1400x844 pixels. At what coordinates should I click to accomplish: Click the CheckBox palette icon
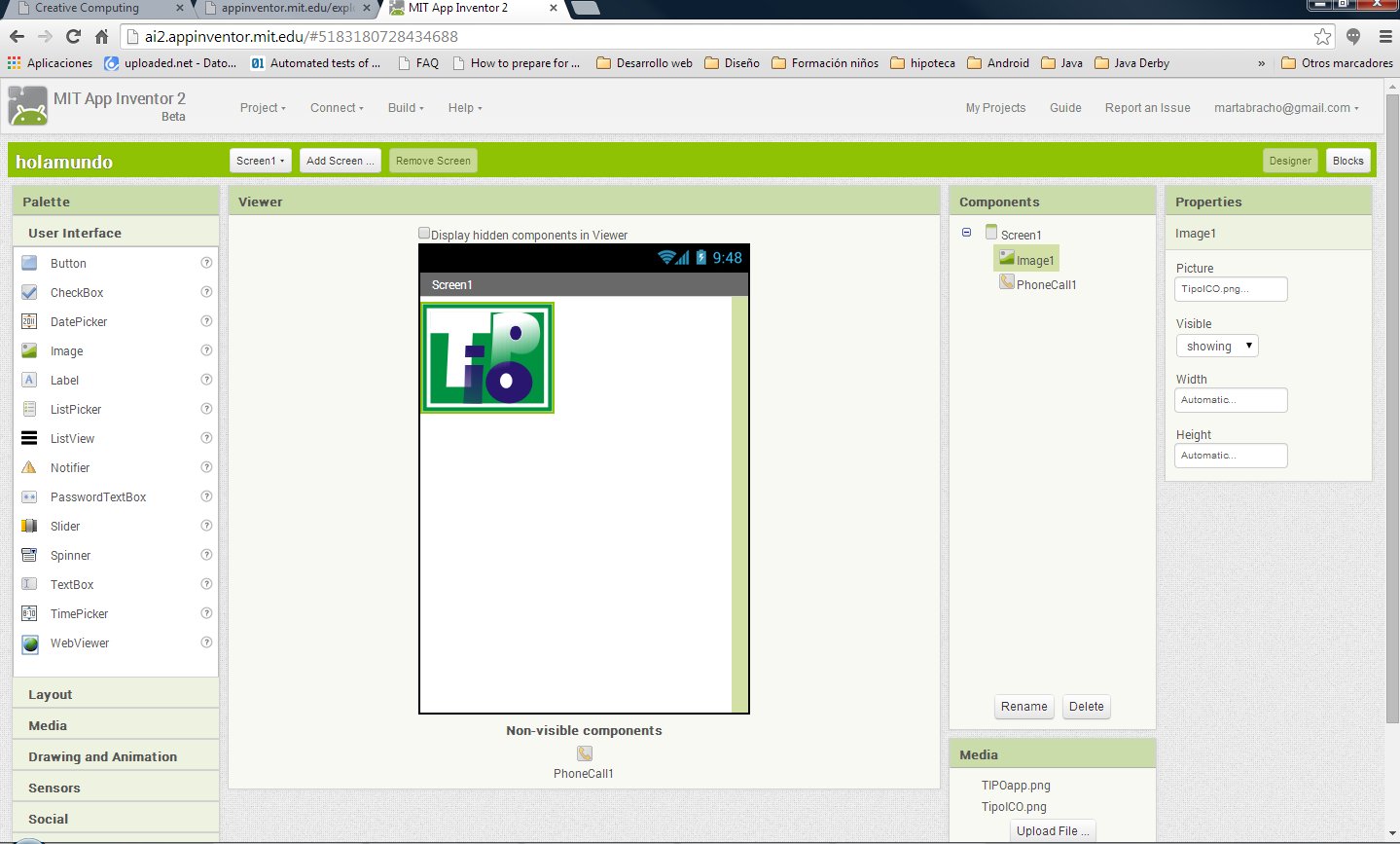point(29,292)
